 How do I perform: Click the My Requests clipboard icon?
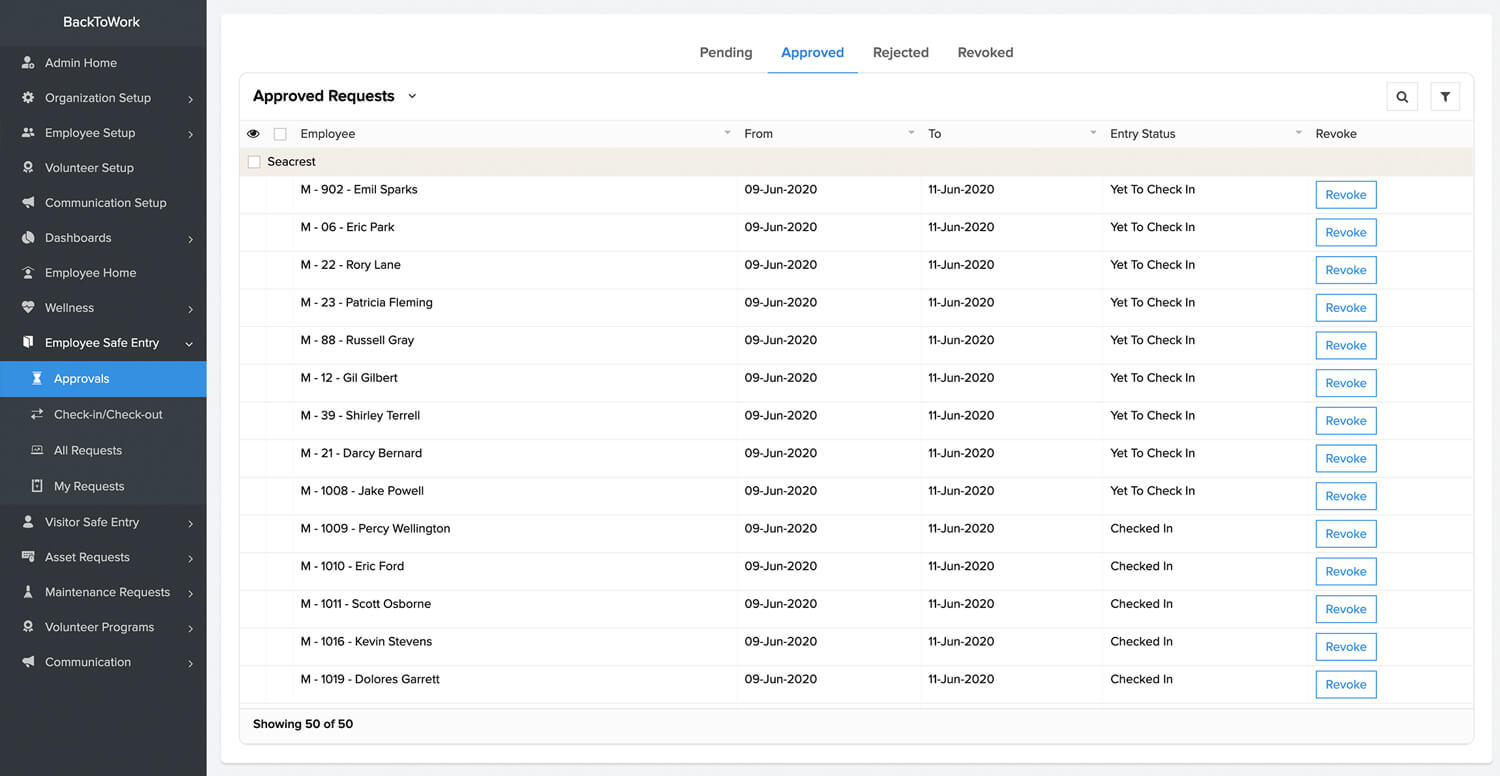tap(37, 486)
